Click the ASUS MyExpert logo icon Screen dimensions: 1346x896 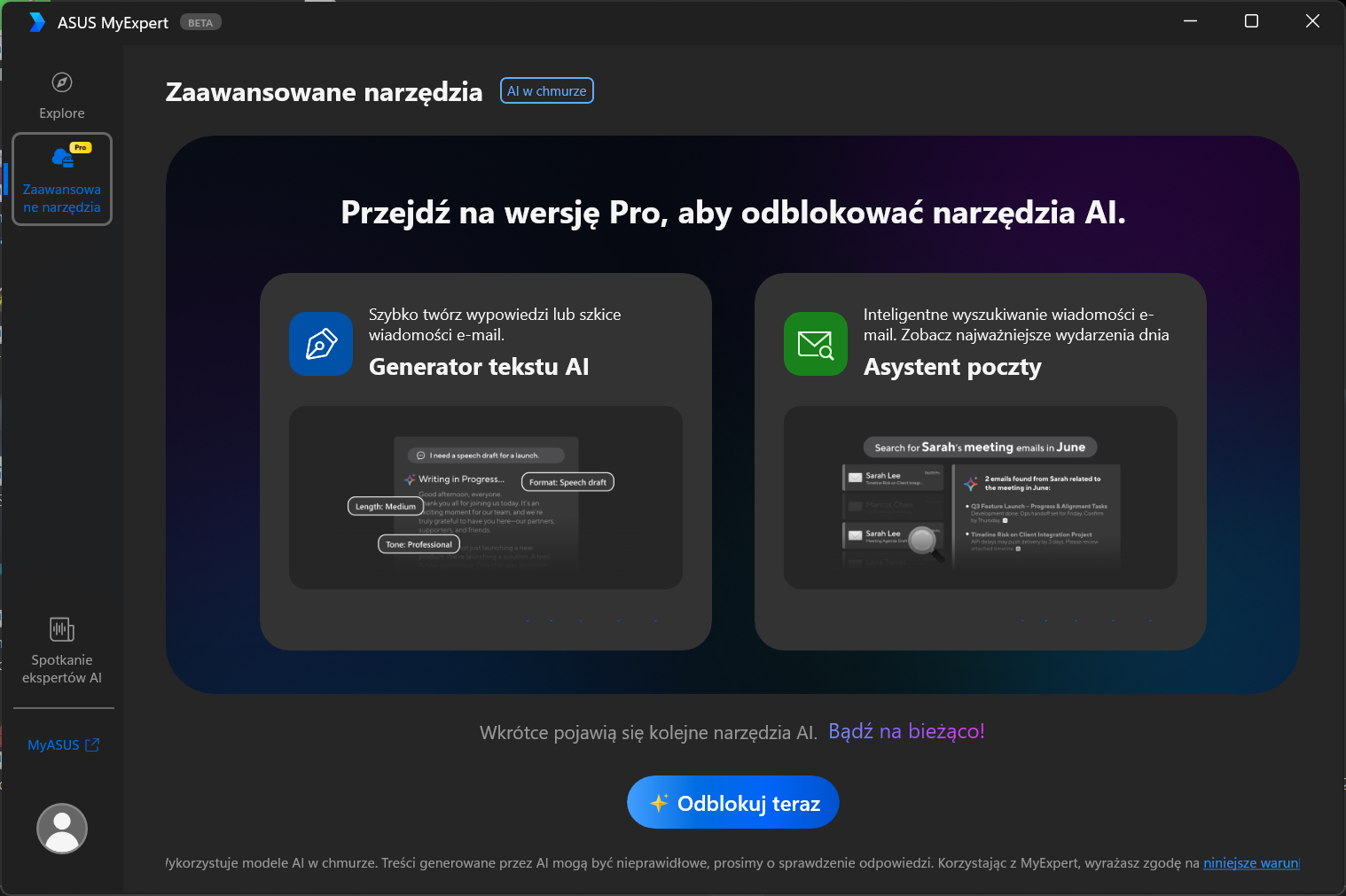click(36, 22)
